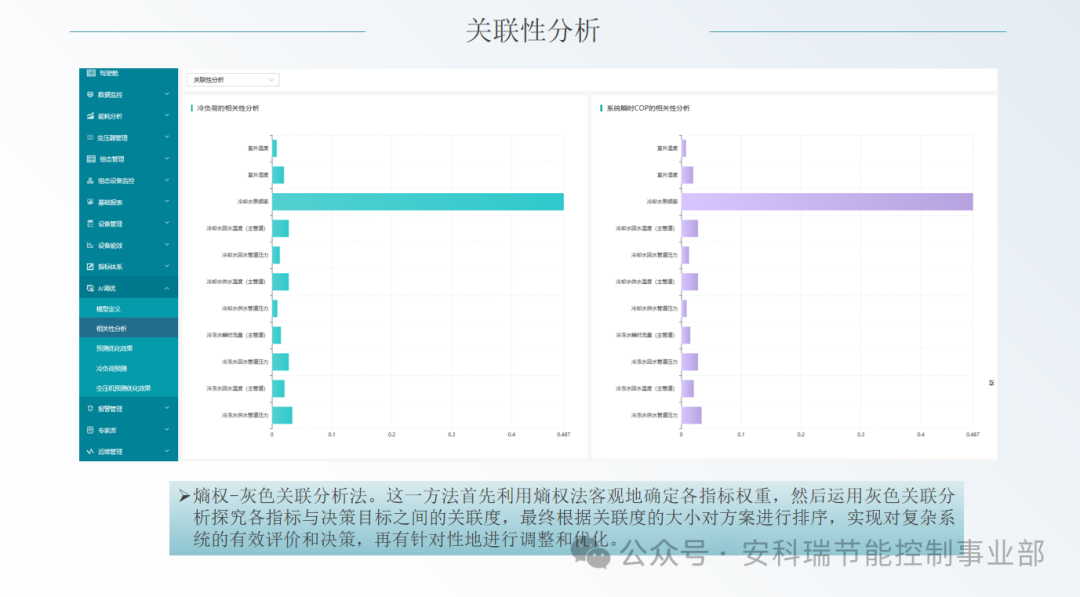Click the 报警管理 bell icon
This screenshot has height=597, width=1080.
(x=90, y=408)
